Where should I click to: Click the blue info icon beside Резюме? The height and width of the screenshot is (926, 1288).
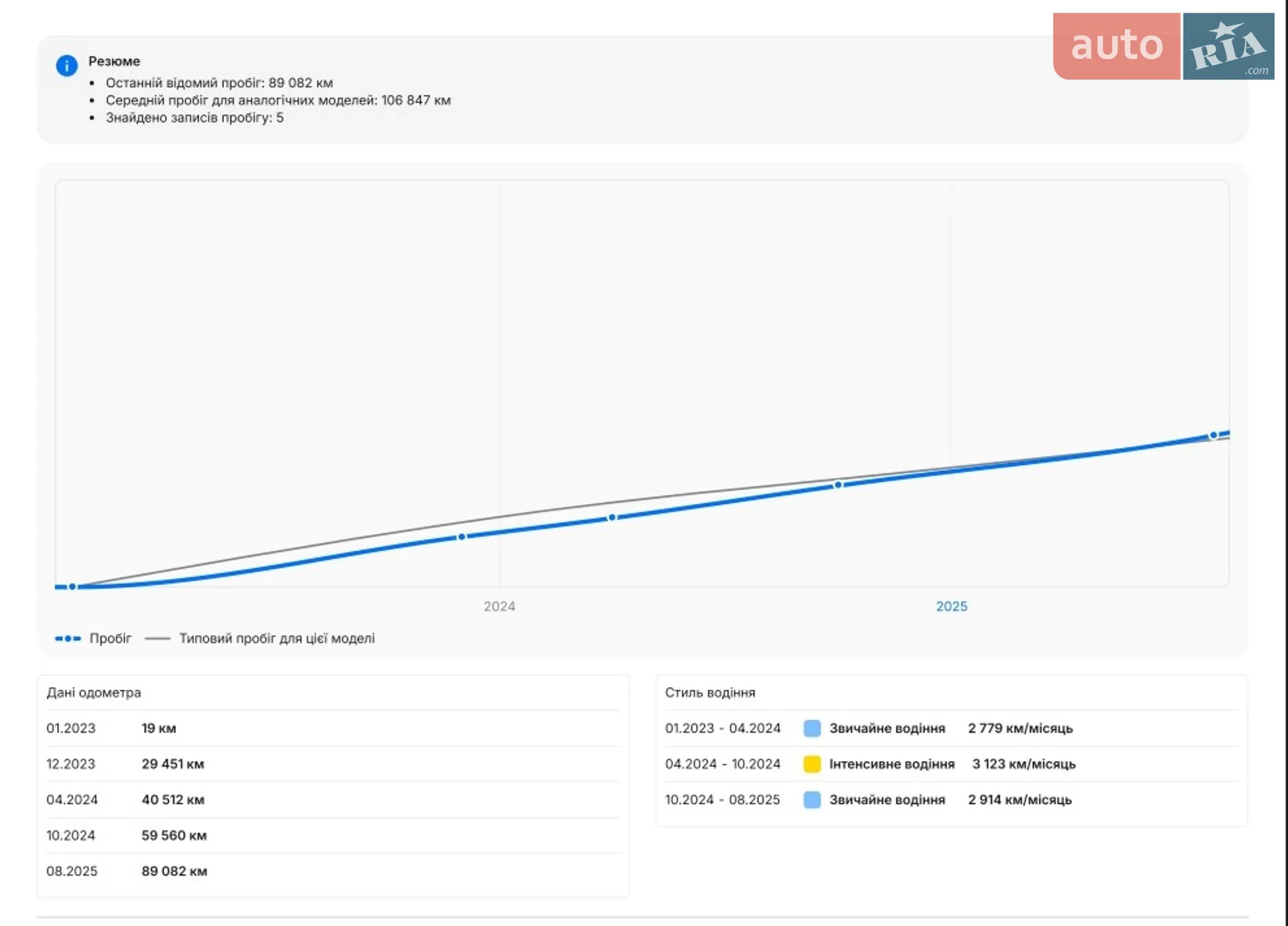click(66, 65)
